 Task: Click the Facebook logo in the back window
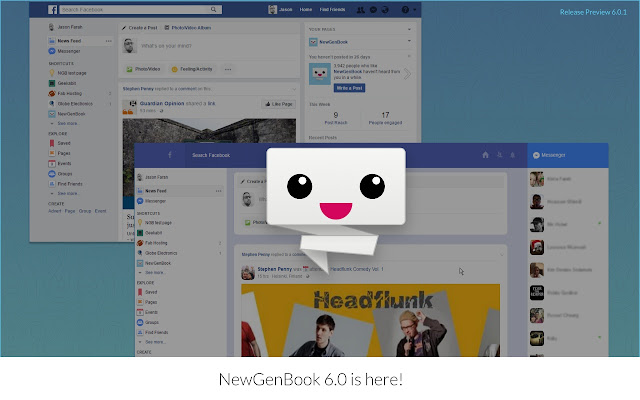point(52,9)
